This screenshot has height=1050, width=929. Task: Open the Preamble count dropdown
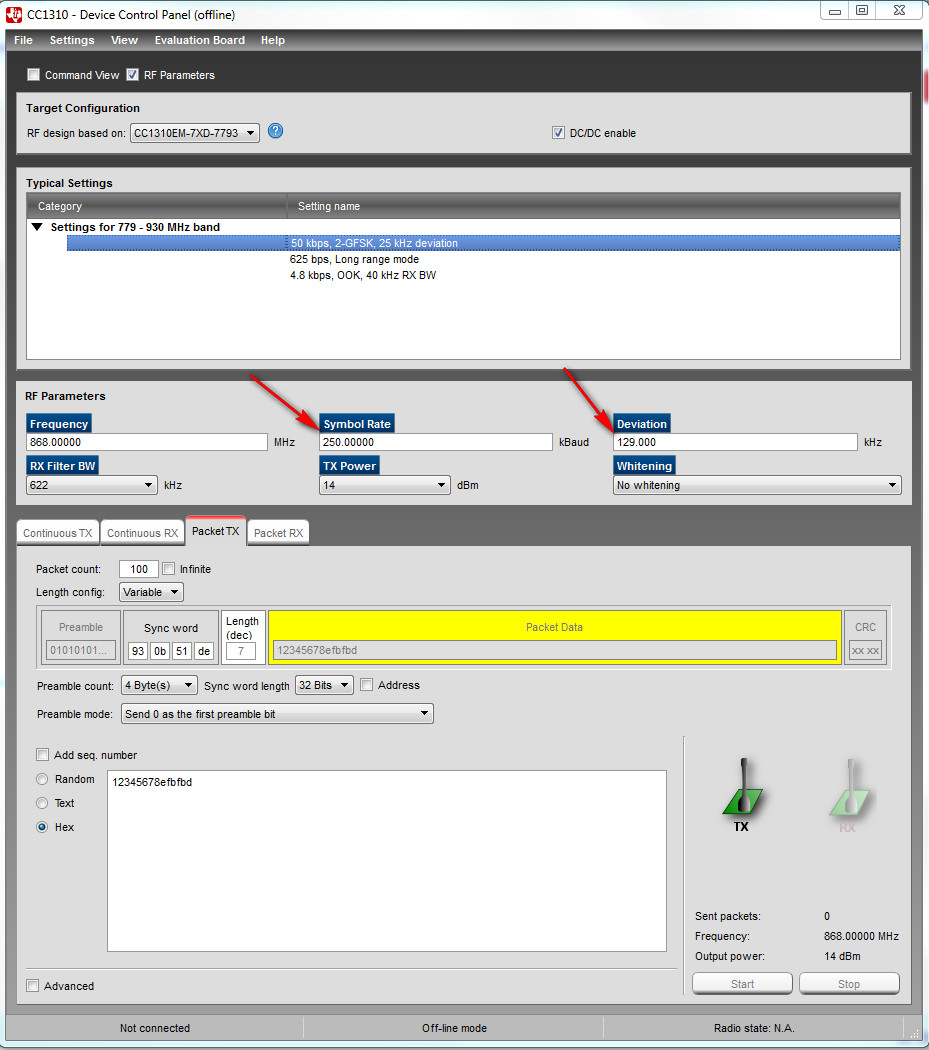[x=159, y=685]
